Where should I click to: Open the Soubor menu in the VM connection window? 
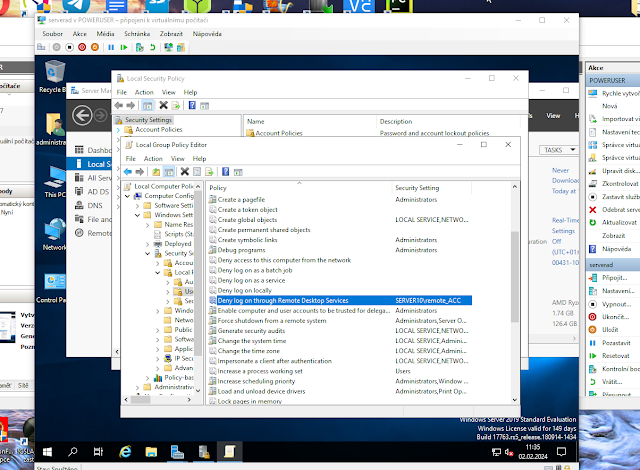(53, 34)
